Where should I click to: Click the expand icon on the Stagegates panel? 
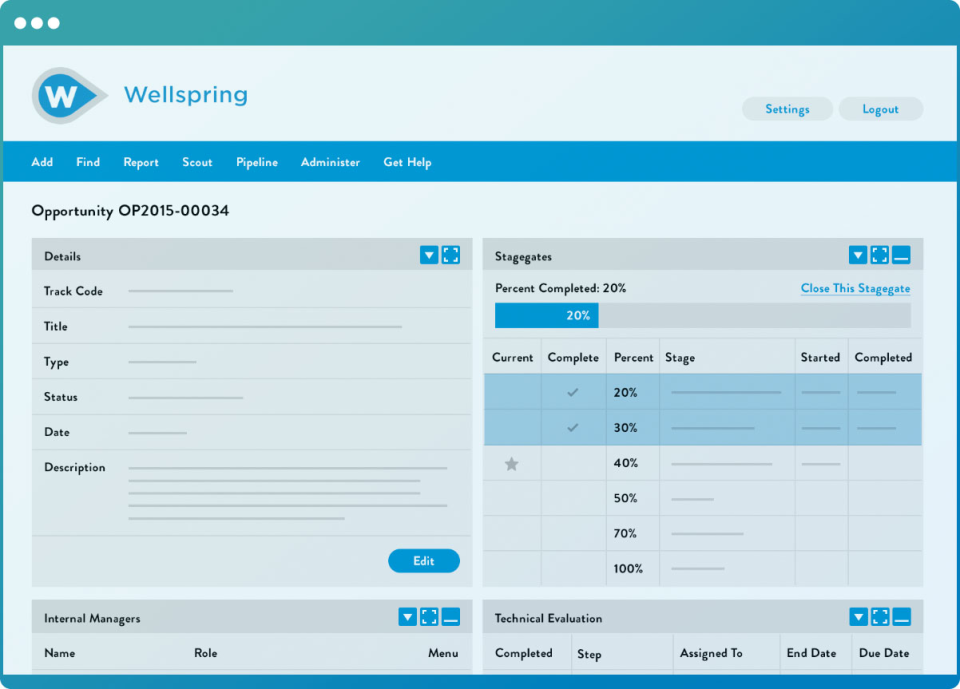(880, 254)
